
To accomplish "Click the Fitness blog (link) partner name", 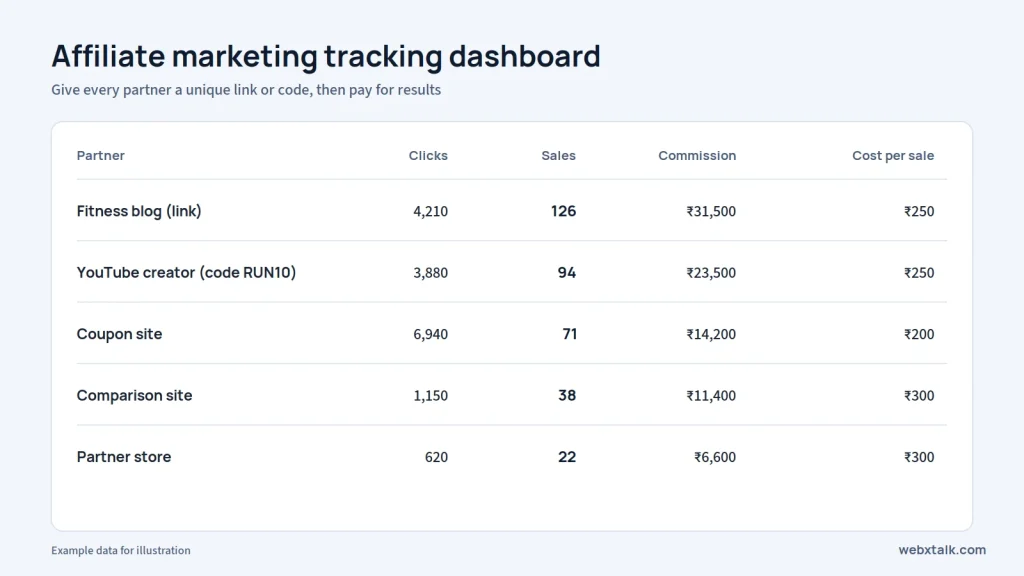I will tap(139, 211).
